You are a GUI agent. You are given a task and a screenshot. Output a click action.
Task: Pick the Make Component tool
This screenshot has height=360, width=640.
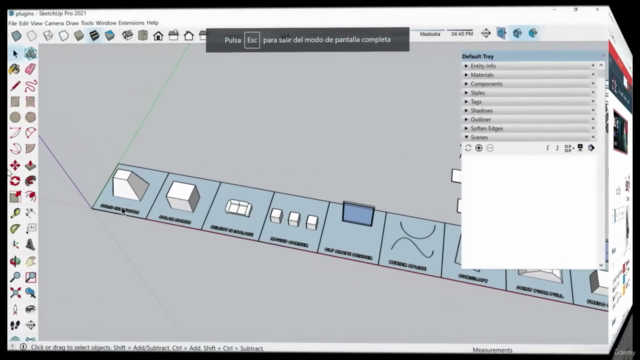click(x=30, y=53)
